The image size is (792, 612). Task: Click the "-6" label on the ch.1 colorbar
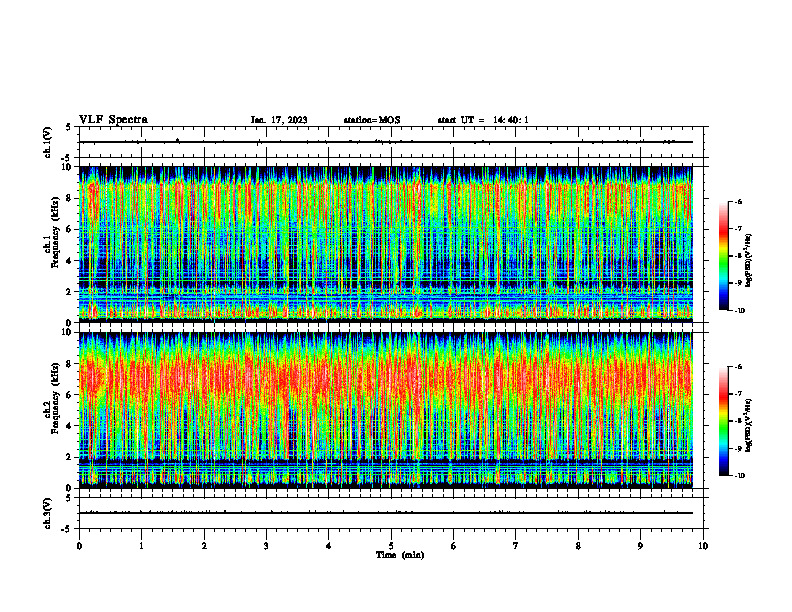pos(738,202)
